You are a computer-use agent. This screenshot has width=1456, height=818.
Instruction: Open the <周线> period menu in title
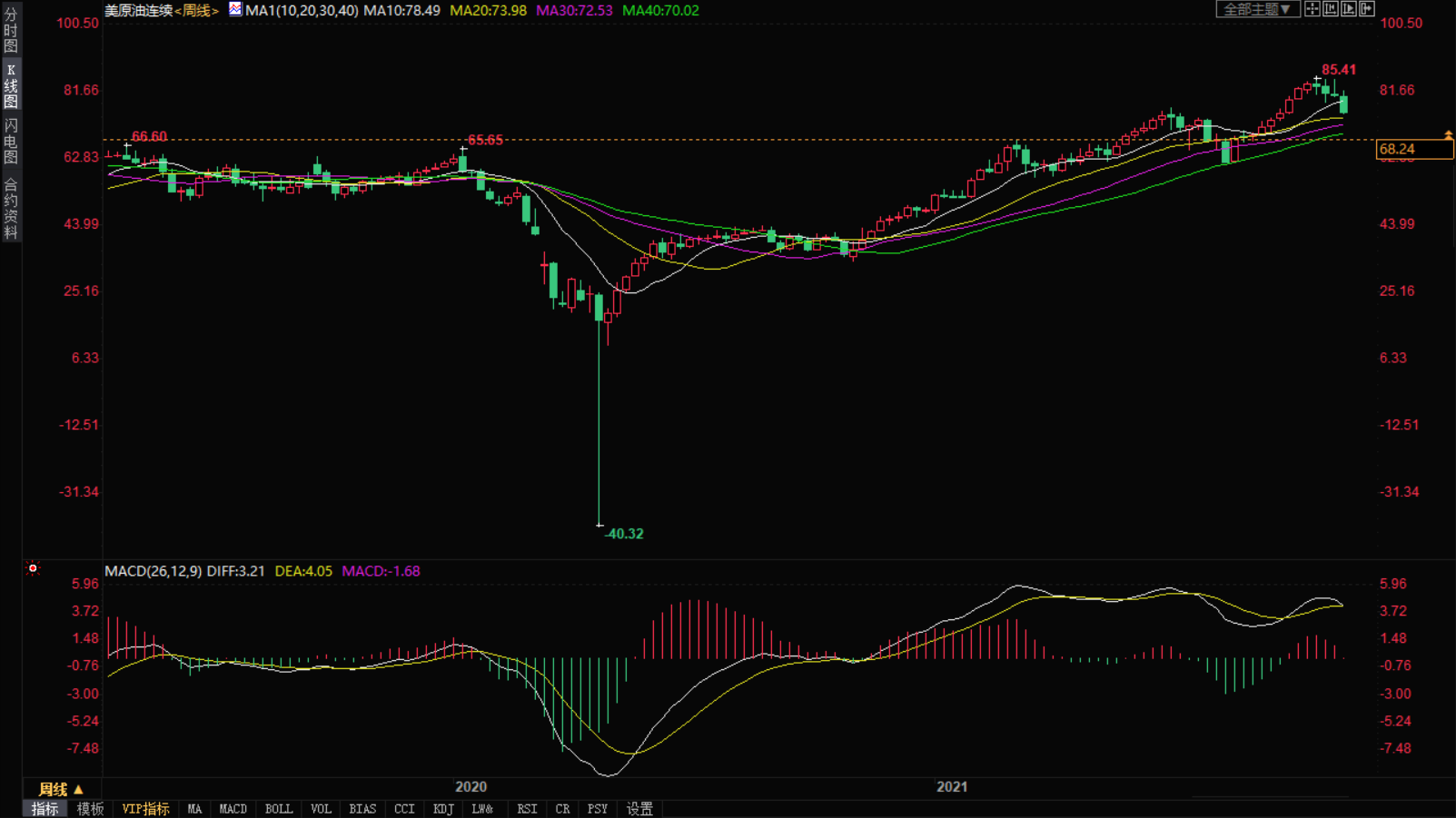click(196, 11)
